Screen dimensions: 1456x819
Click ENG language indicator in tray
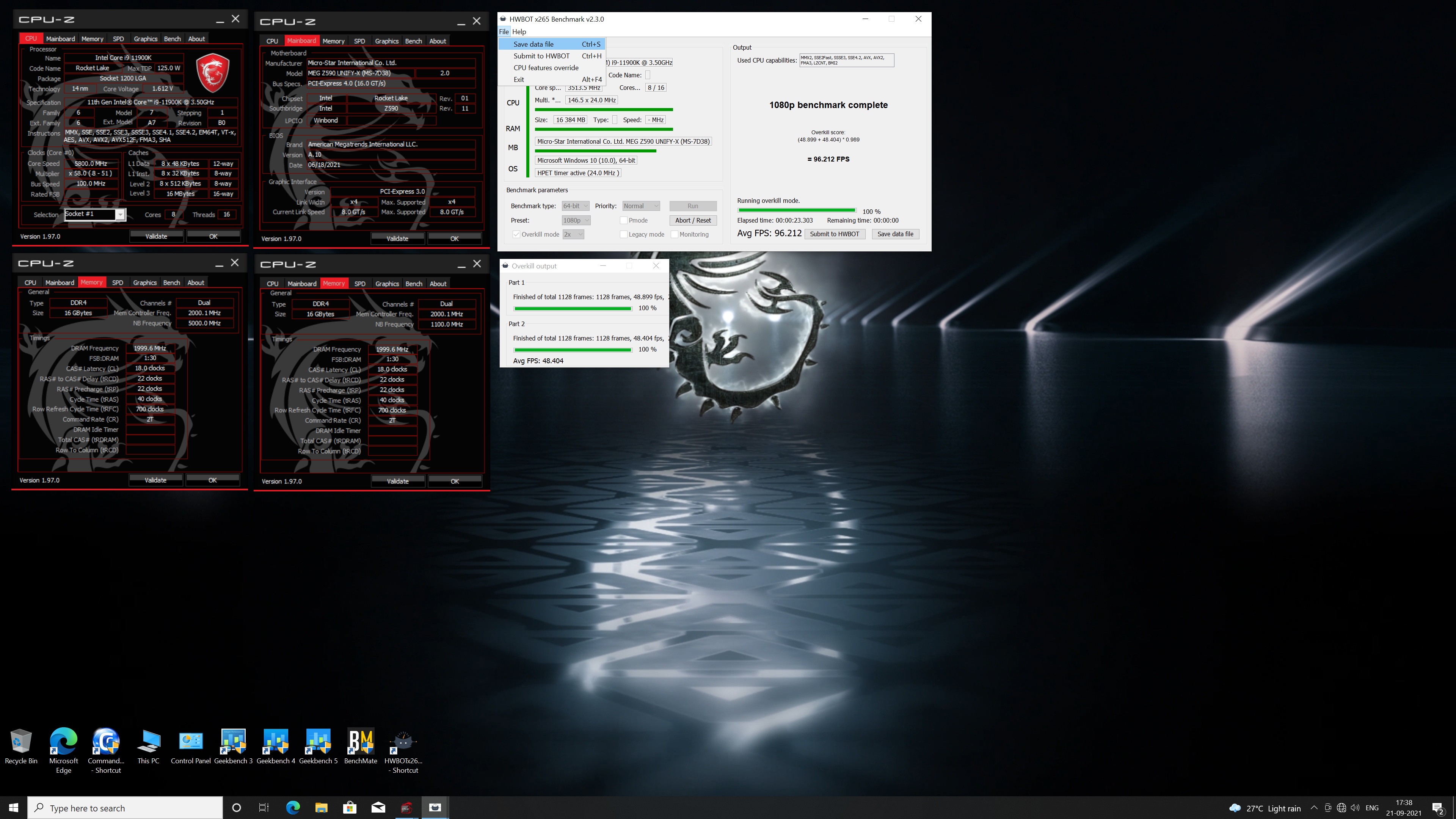point(1372,808)
